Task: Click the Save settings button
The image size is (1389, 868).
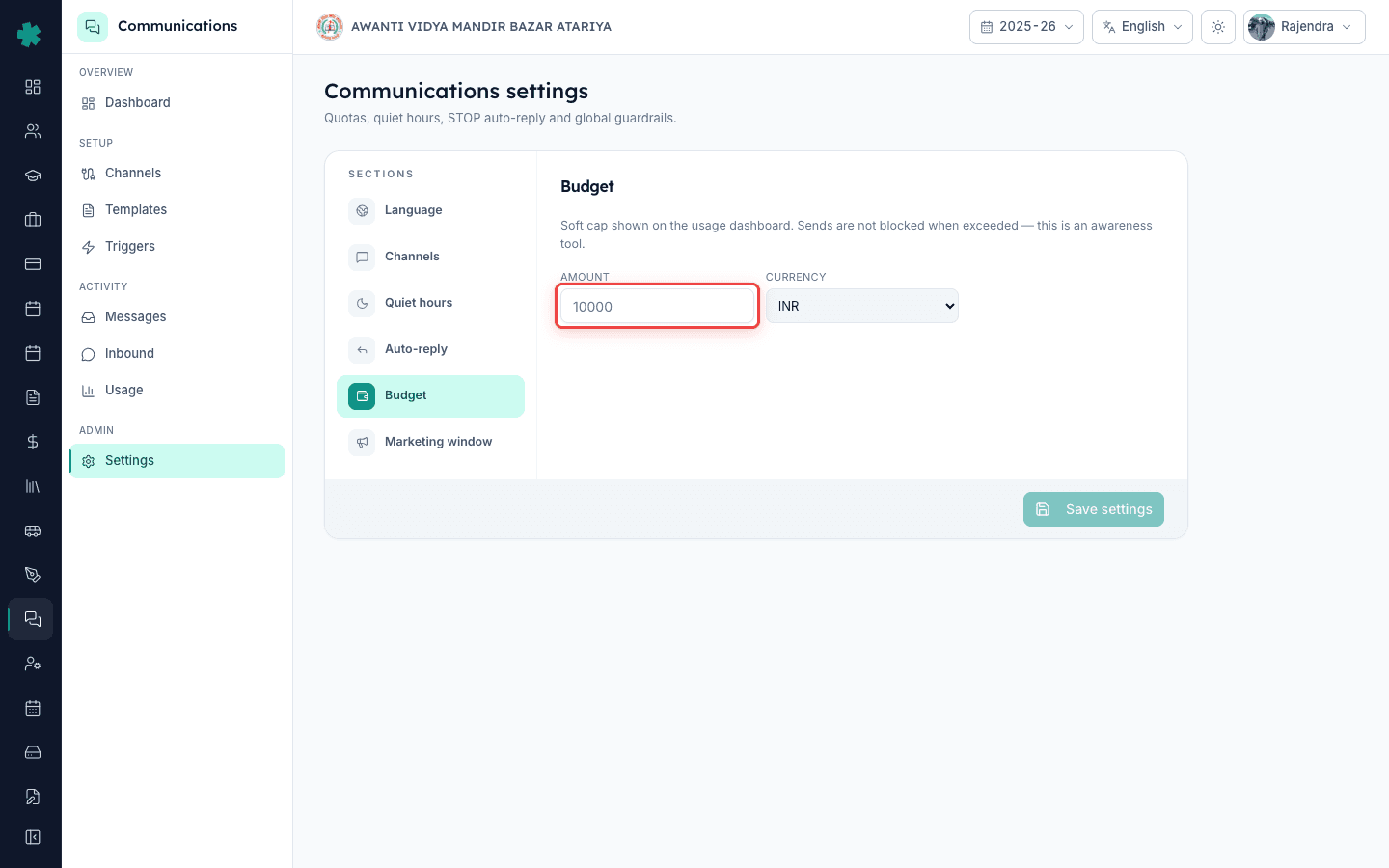Action: (1094, 509)
